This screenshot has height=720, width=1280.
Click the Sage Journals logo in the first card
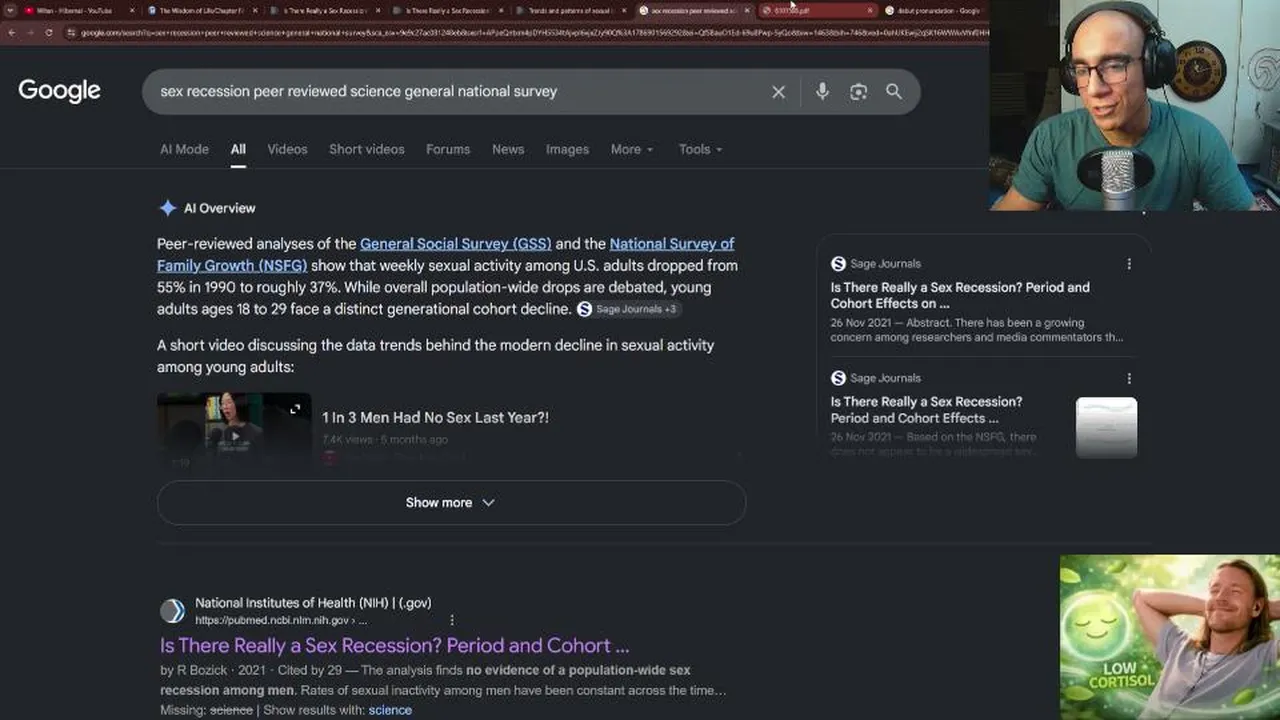pos(838,264)
